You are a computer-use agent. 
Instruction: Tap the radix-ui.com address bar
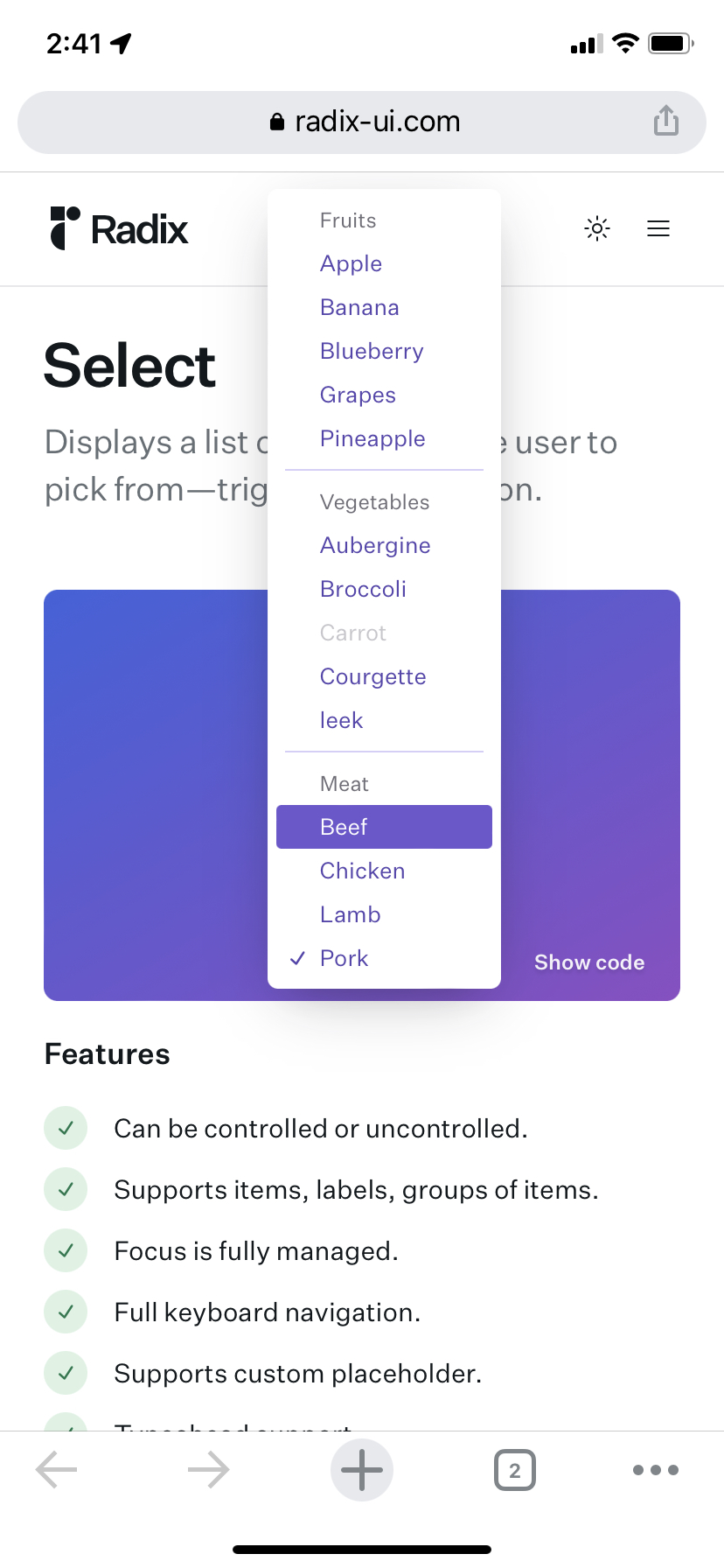[x=362, y=122]
